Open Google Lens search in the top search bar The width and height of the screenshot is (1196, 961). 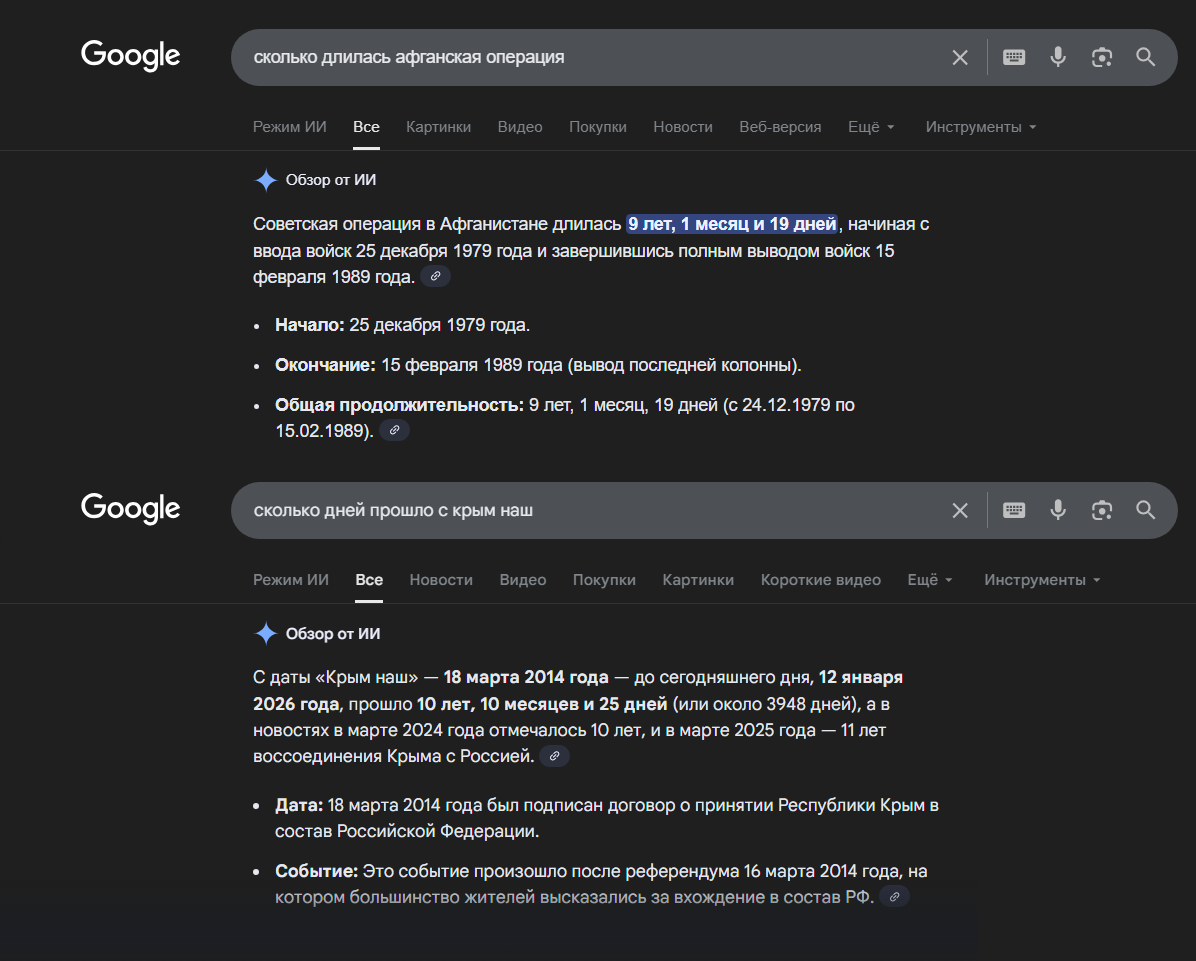[x=1102, y=57]
